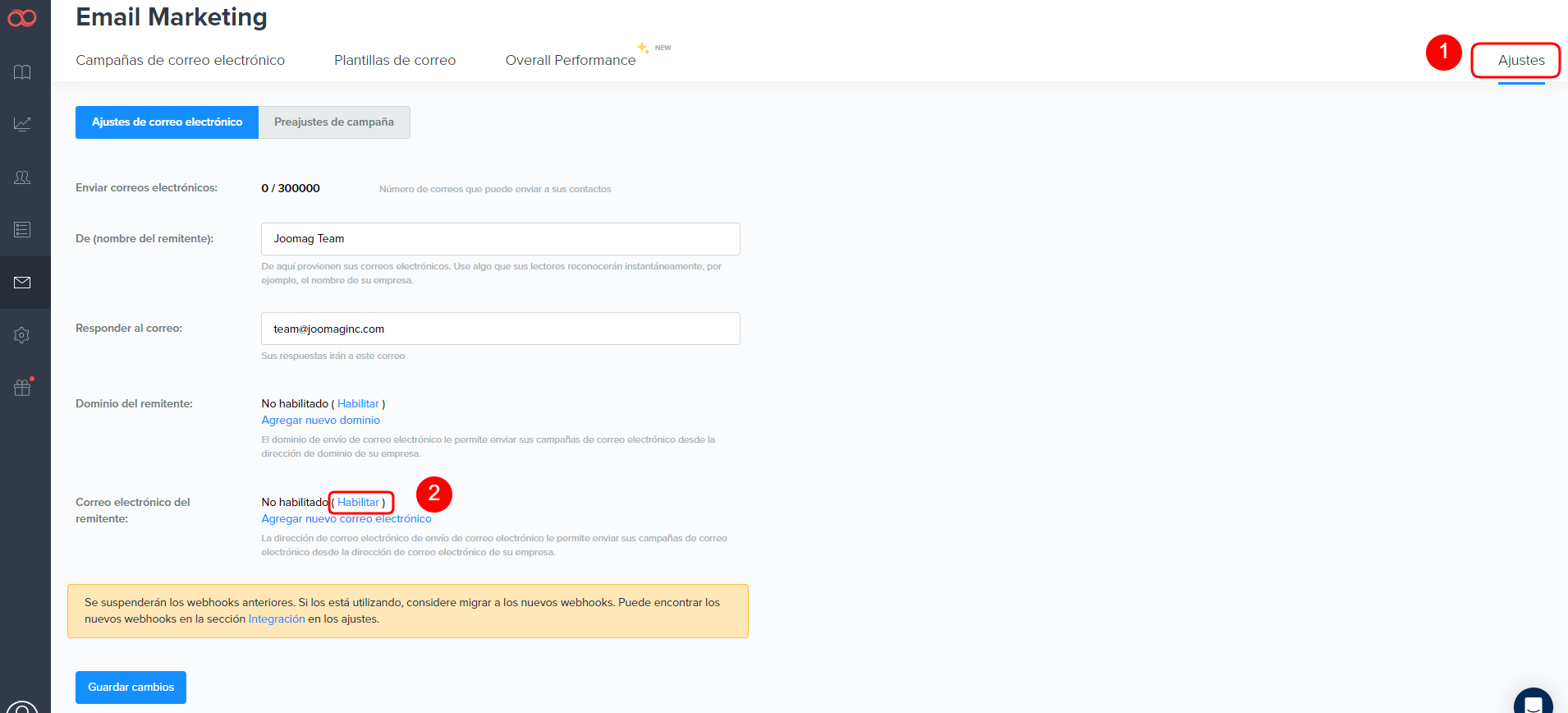The image size is (1568, 713).
Task: Click the sender name input field
Action: click(x=500, y=239)
